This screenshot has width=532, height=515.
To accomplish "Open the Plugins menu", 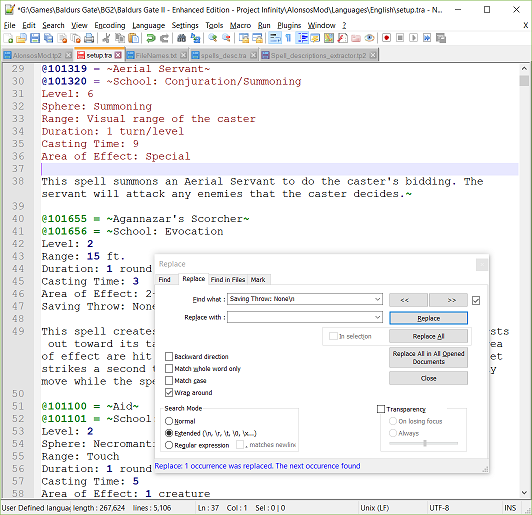I will pos(289,25).
